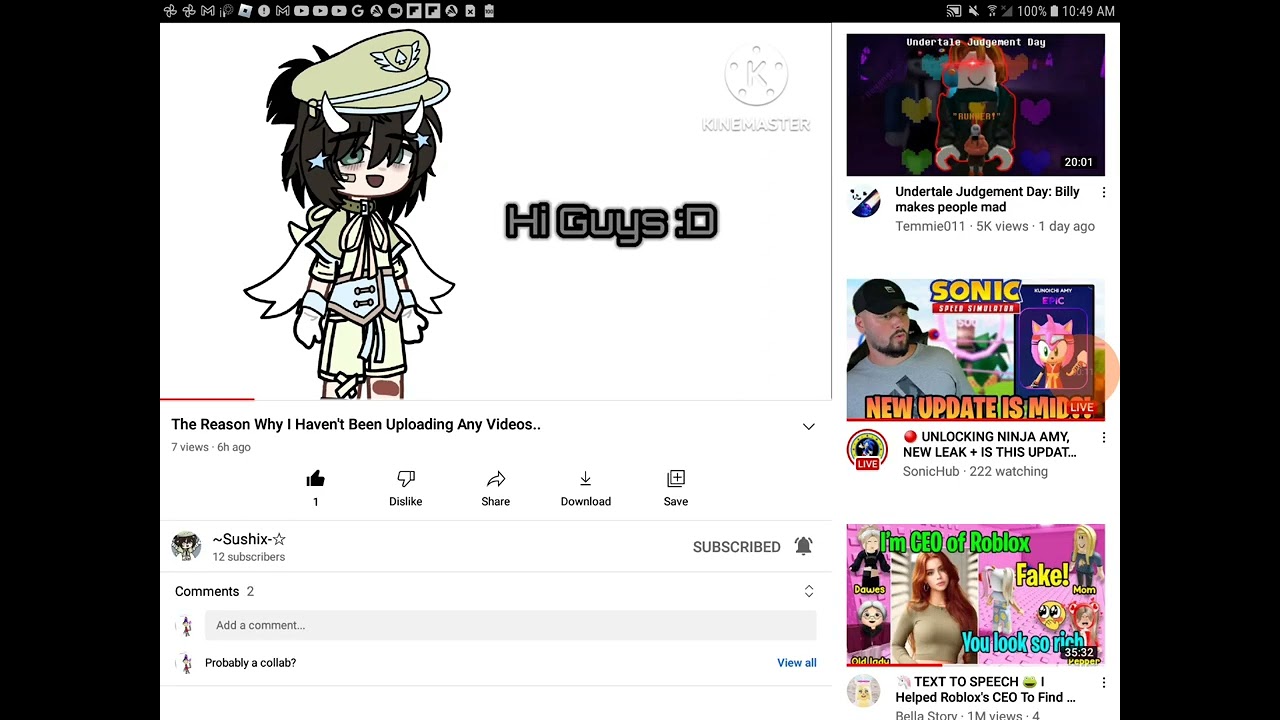Viewport: 1280px width, 720px height.
Task: Click the Probably a collab? comment
Action: point(250,663)
